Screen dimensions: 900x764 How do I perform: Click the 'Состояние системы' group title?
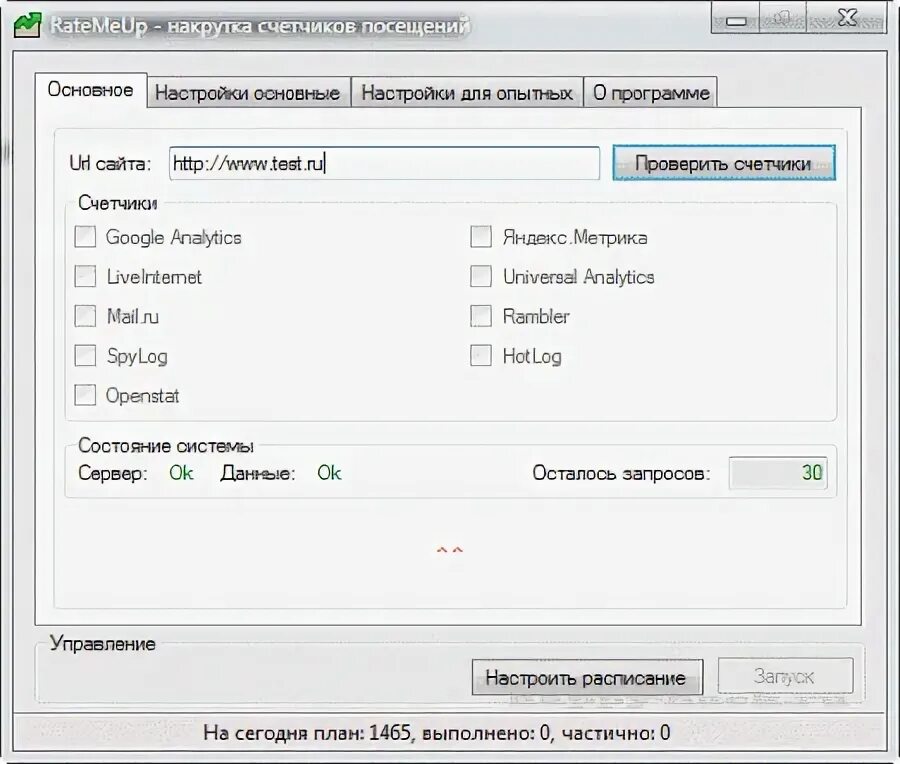166,445
